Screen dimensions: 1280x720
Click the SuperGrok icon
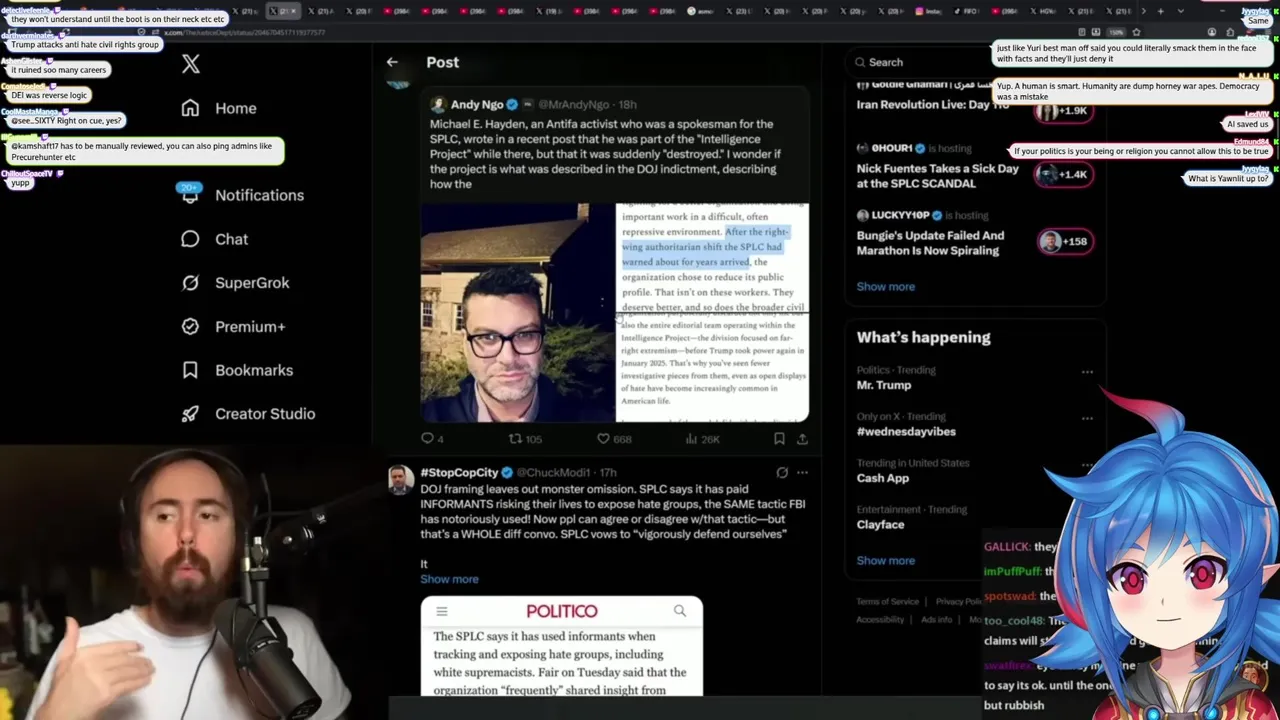(190, 283)
